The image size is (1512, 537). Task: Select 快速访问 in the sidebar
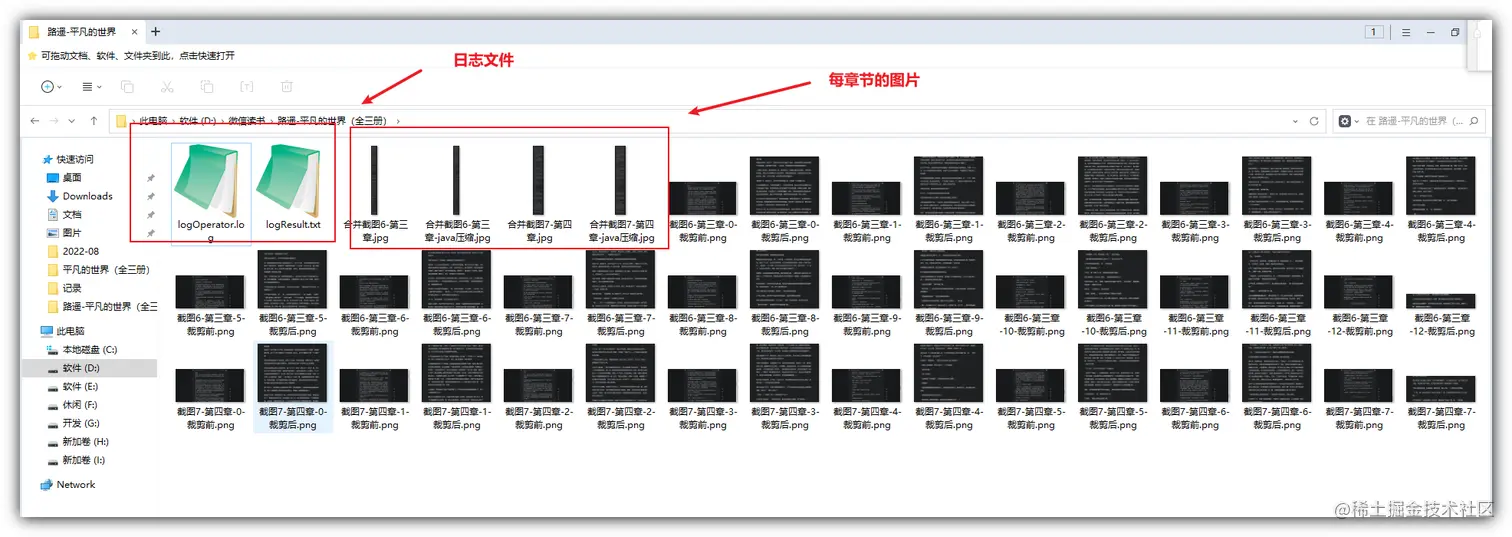[68, 159]
